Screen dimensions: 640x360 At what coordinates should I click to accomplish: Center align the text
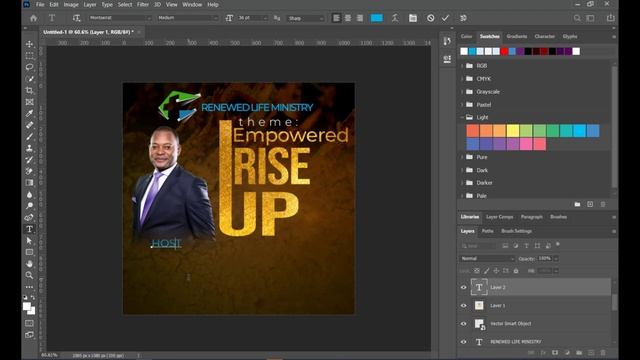348,18
